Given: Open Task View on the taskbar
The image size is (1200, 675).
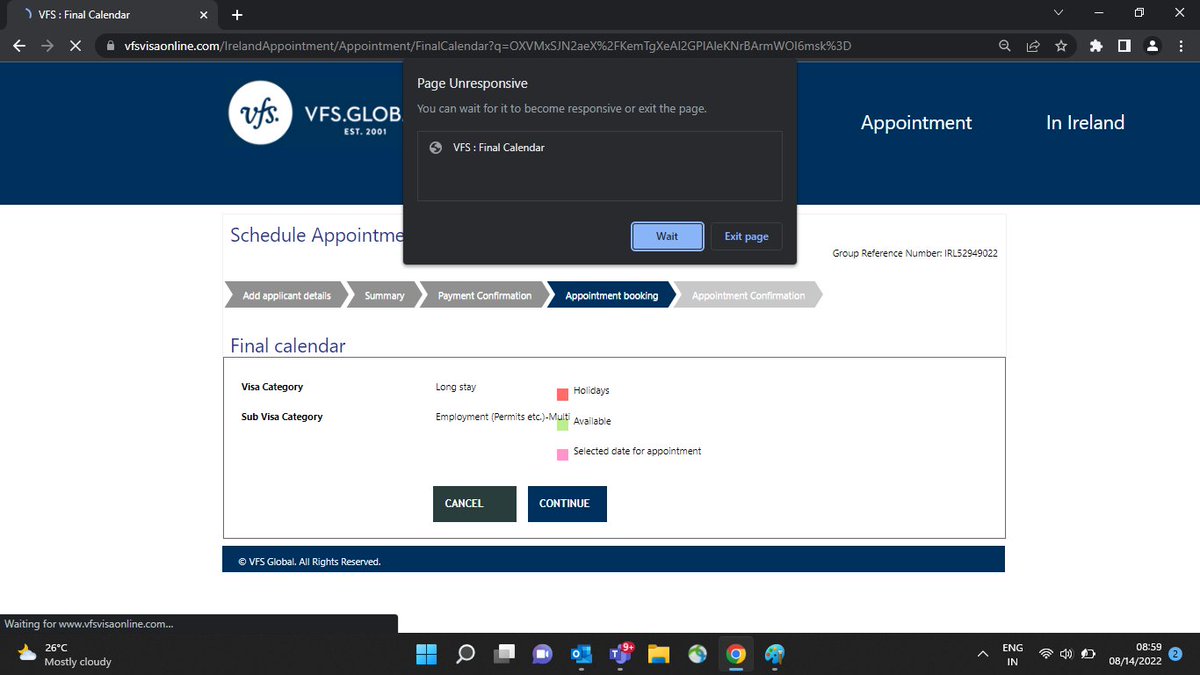Looking at the screenshot, I should point(505,654).
